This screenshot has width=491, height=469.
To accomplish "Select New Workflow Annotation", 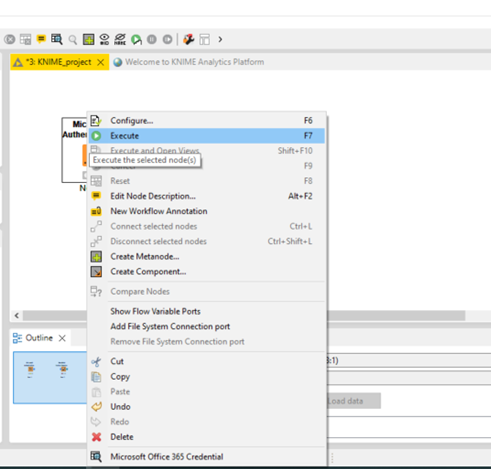I will (207, 211).
